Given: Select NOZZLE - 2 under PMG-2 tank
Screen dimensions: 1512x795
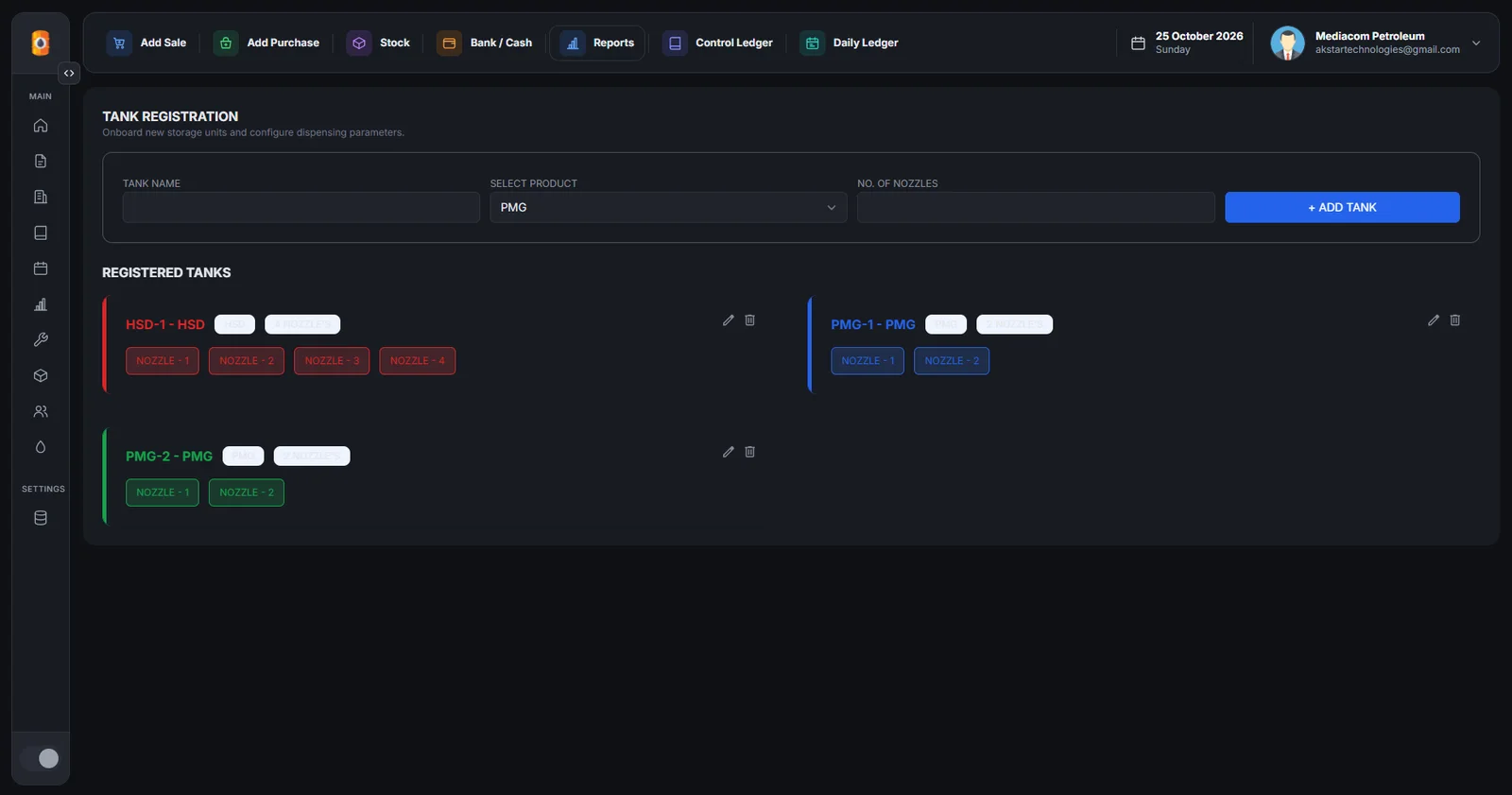Looking at the screenshot, I should (x=247, y=493).
